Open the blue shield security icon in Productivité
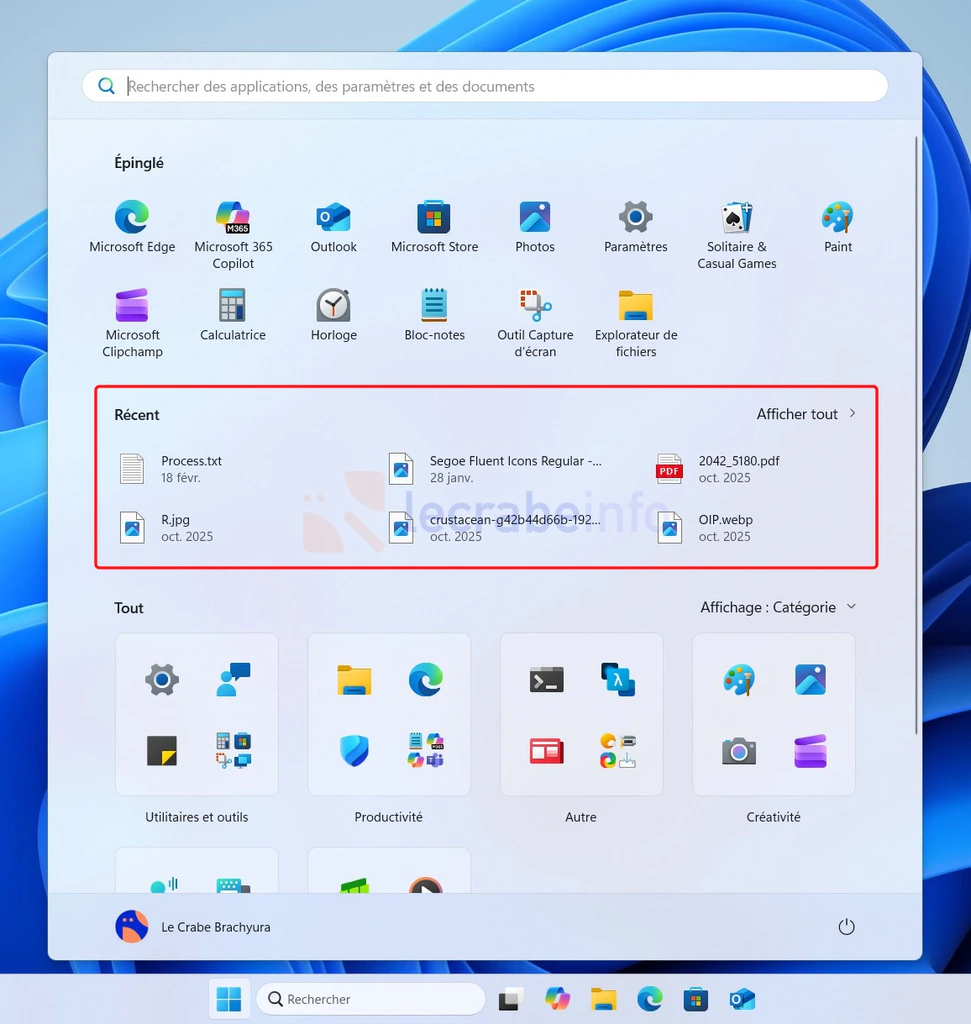Image resolution: width=971 pixels, height=1024 pixels. 355,750
